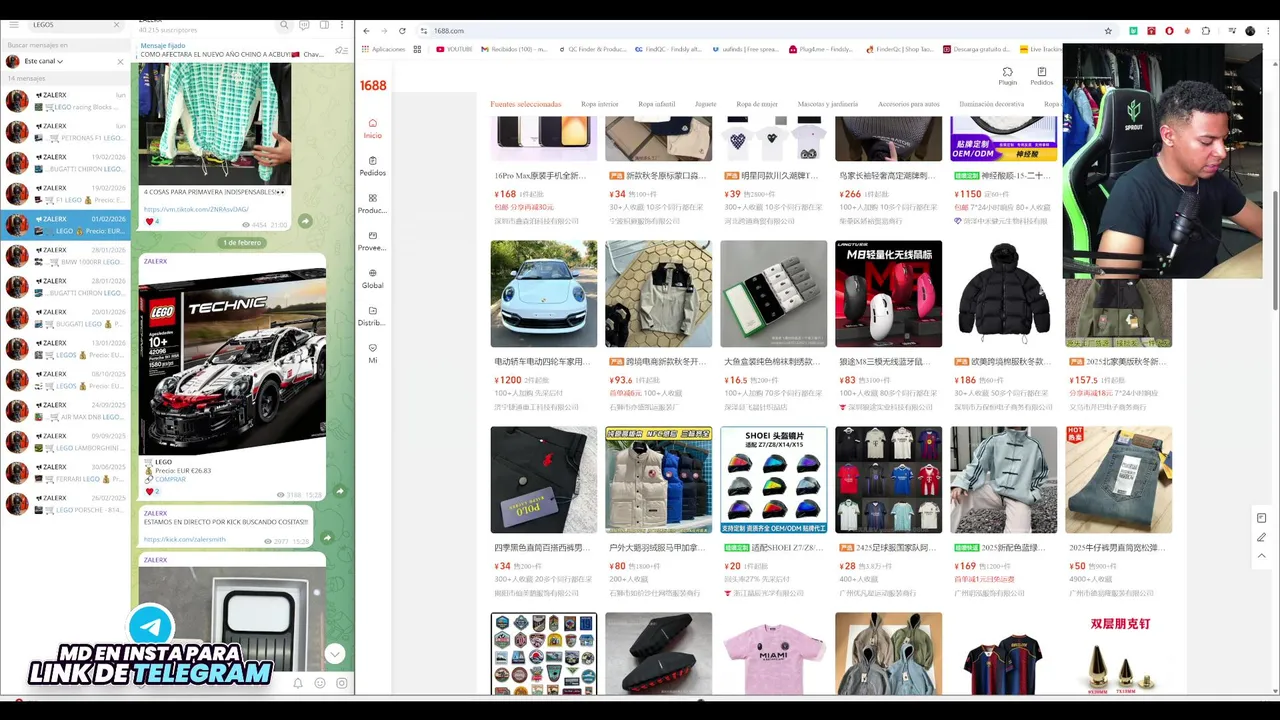Open the browser extensions puzzle icon
The height and width of the screenshot is (720, 1280).
tap(1206, 31)
